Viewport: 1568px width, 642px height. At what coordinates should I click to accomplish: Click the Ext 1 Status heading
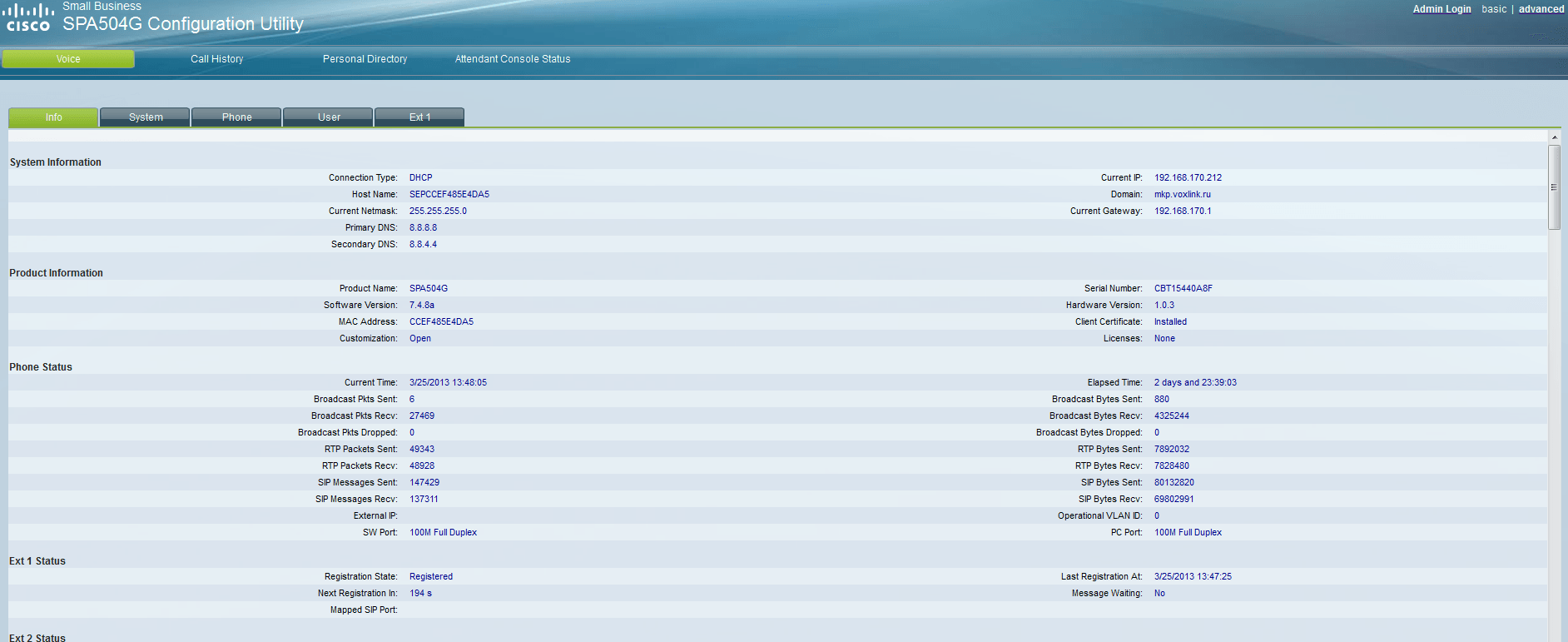coord(37,561)
